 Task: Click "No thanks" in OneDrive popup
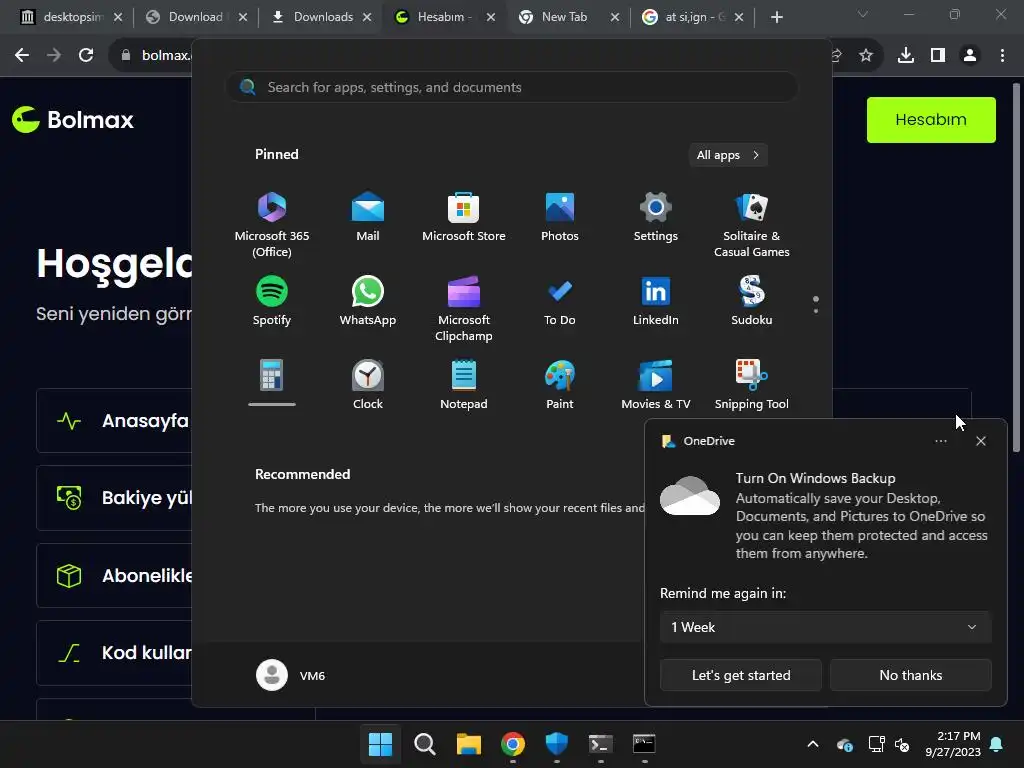tap(910, 675)
